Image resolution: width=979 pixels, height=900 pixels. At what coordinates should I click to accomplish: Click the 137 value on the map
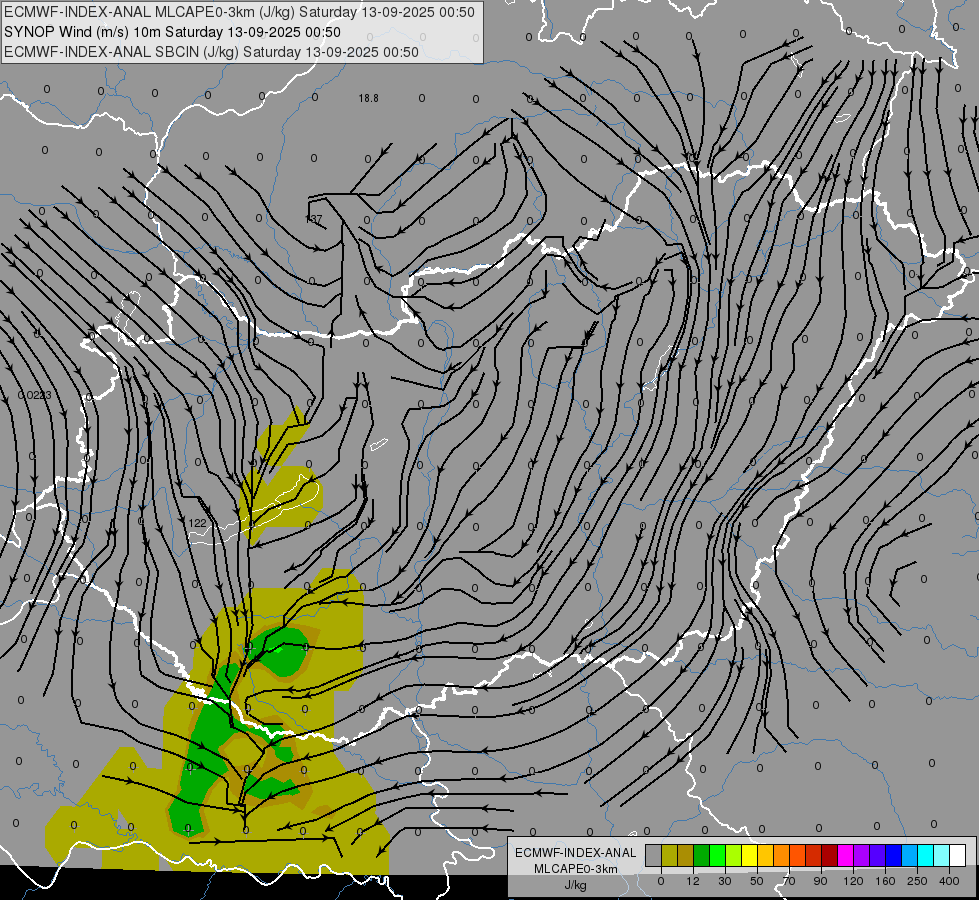coord(314,219)
